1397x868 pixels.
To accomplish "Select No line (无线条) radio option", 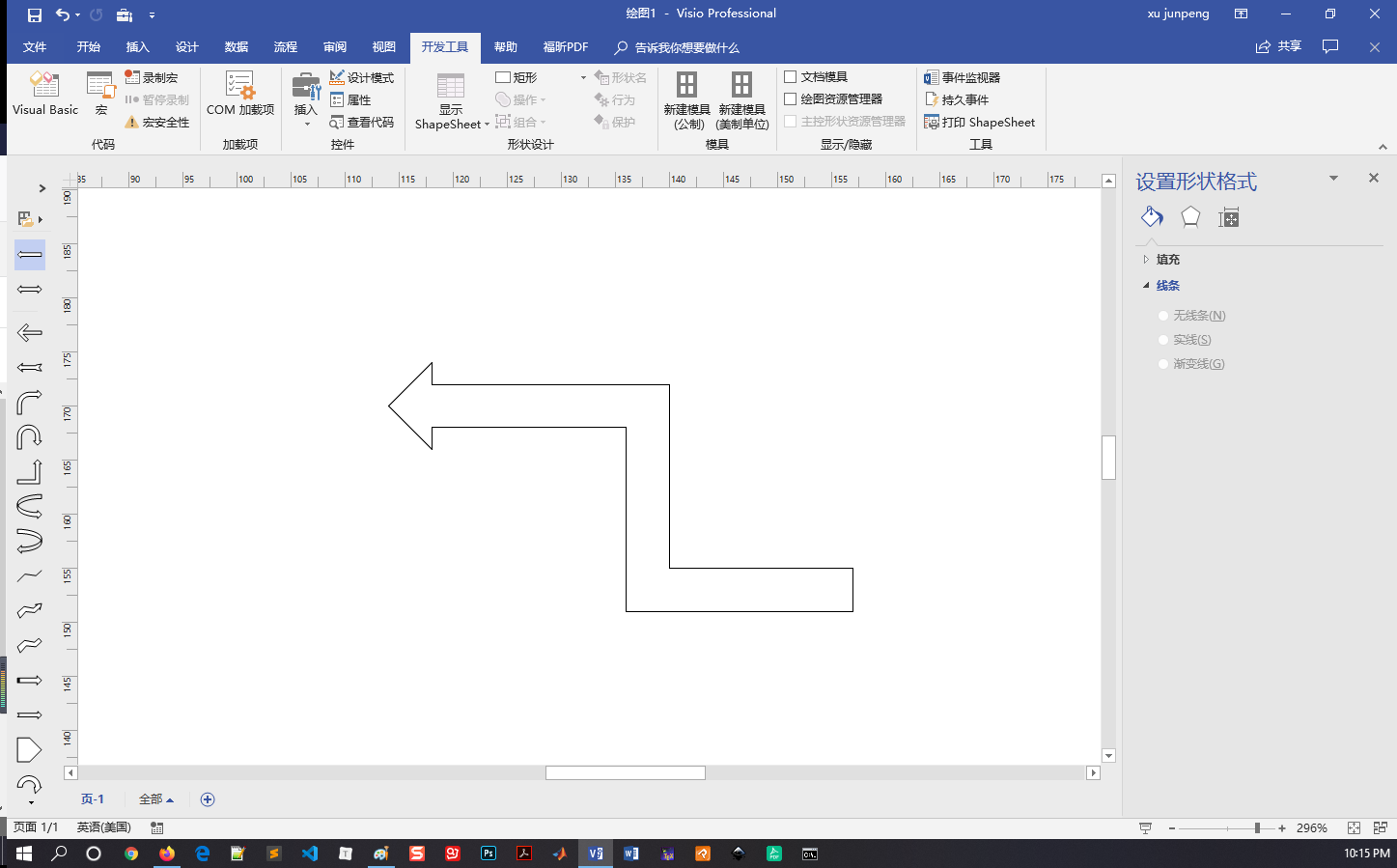I will click(1163, 316).
